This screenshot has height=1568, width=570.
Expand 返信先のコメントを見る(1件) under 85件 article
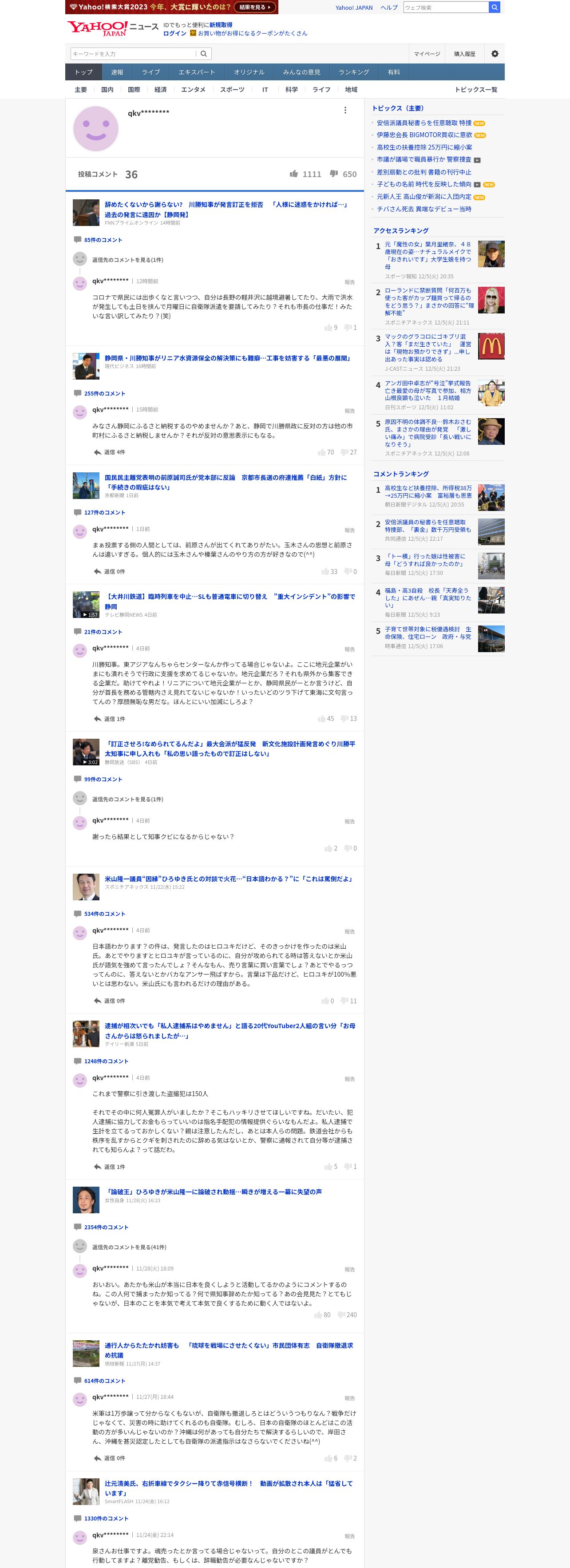127,260
